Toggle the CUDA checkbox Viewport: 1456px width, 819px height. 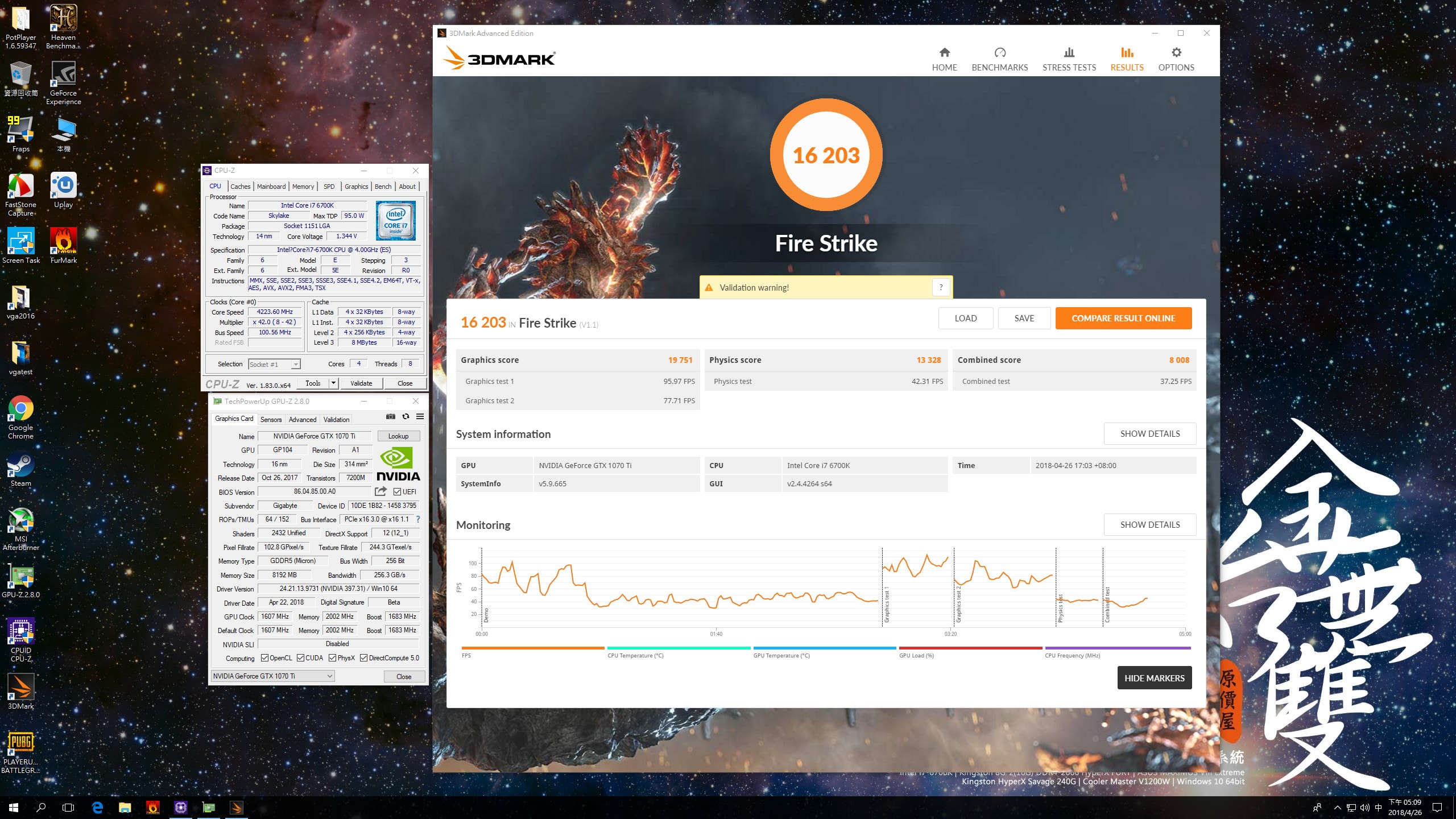(x=300, y=658)
